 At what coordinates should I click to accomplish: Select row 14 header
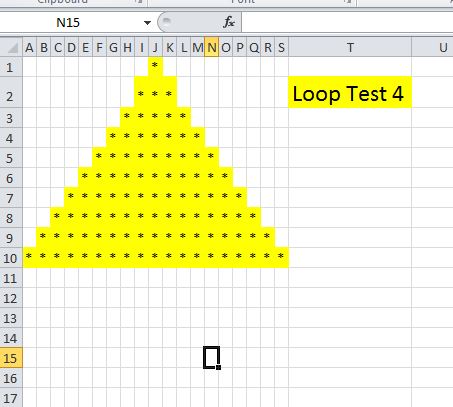pyautogui.click(x=11, y=338)
